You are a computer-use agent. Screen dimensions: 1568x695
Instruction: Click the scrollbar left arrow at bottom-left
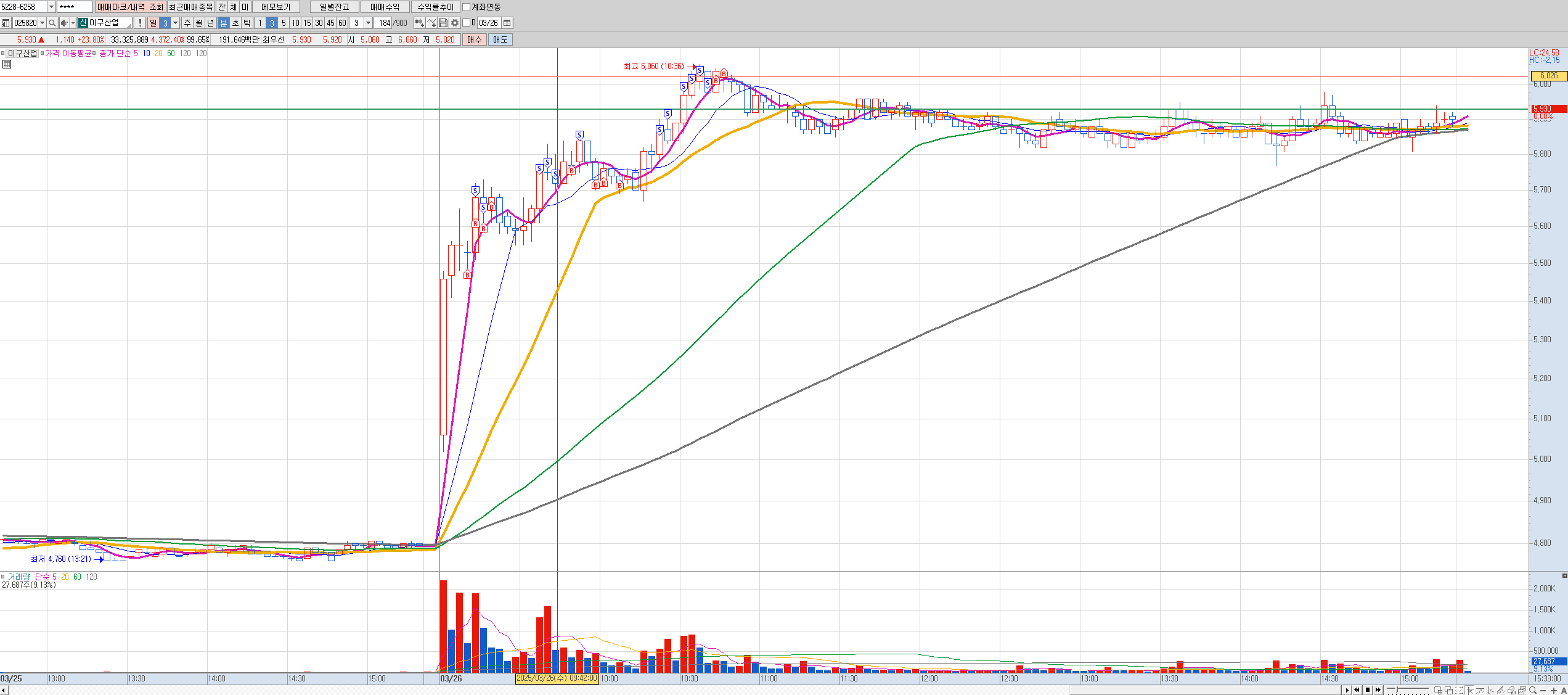point(4,690)
